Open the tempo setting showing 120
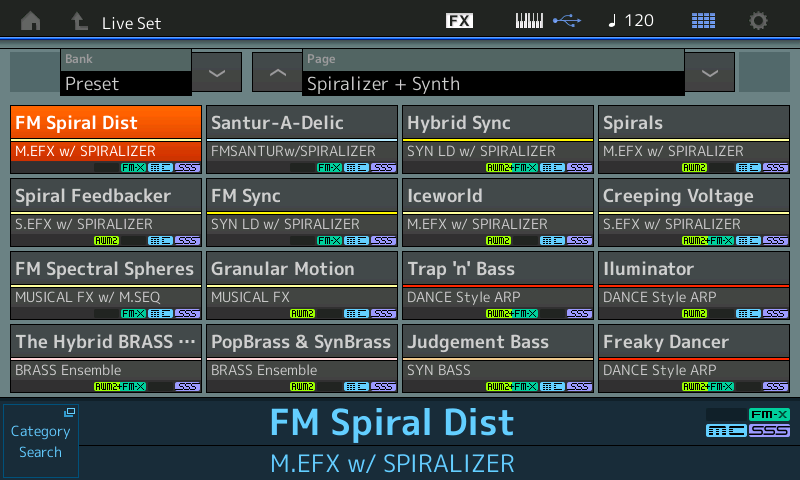Image resolution: width=800 pixels, height=480 pixels. pos(630,21)
